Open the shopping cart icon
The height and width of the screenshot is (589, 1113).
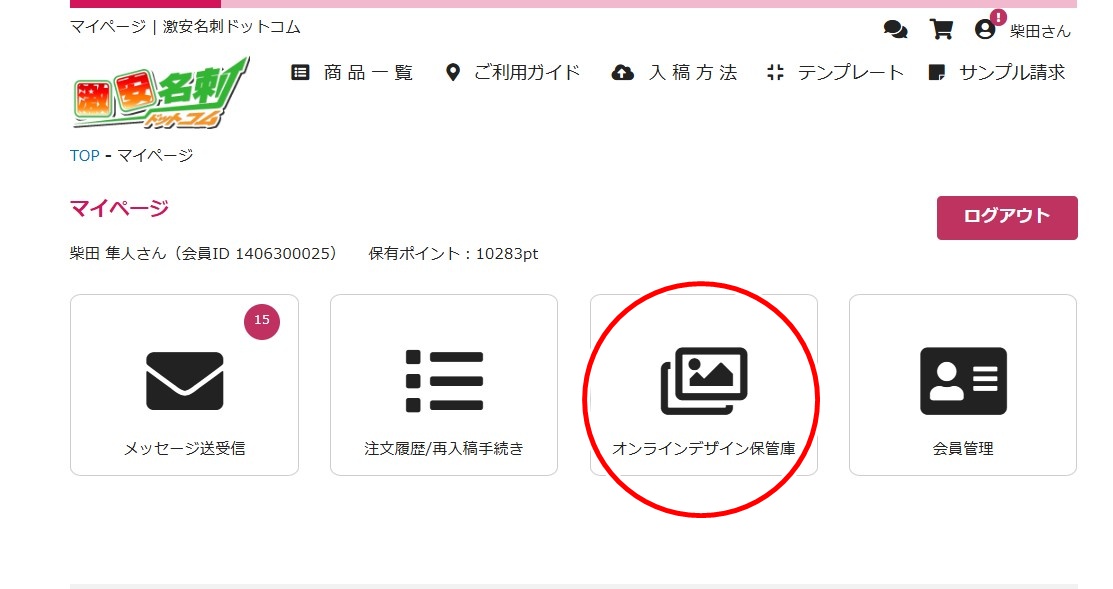click(941, 30)
